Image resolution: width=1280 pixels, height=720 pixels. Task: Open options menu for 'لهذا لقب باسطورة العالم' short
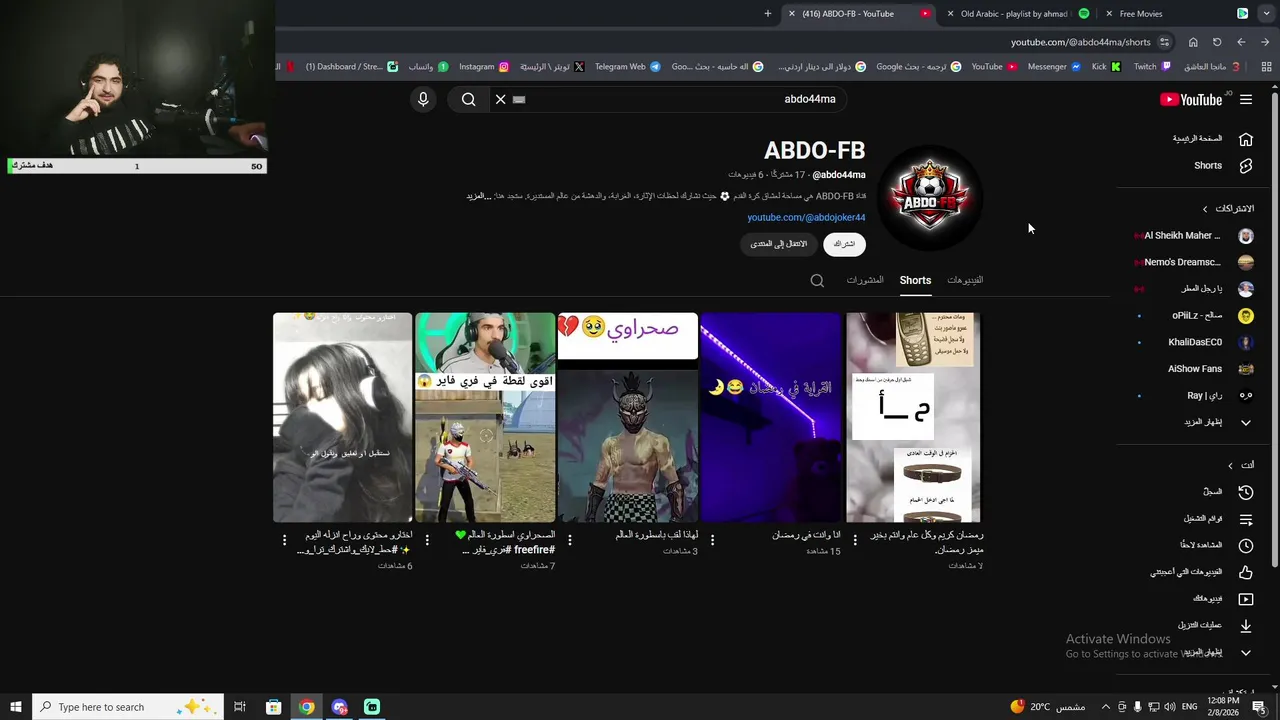point(570,540)
